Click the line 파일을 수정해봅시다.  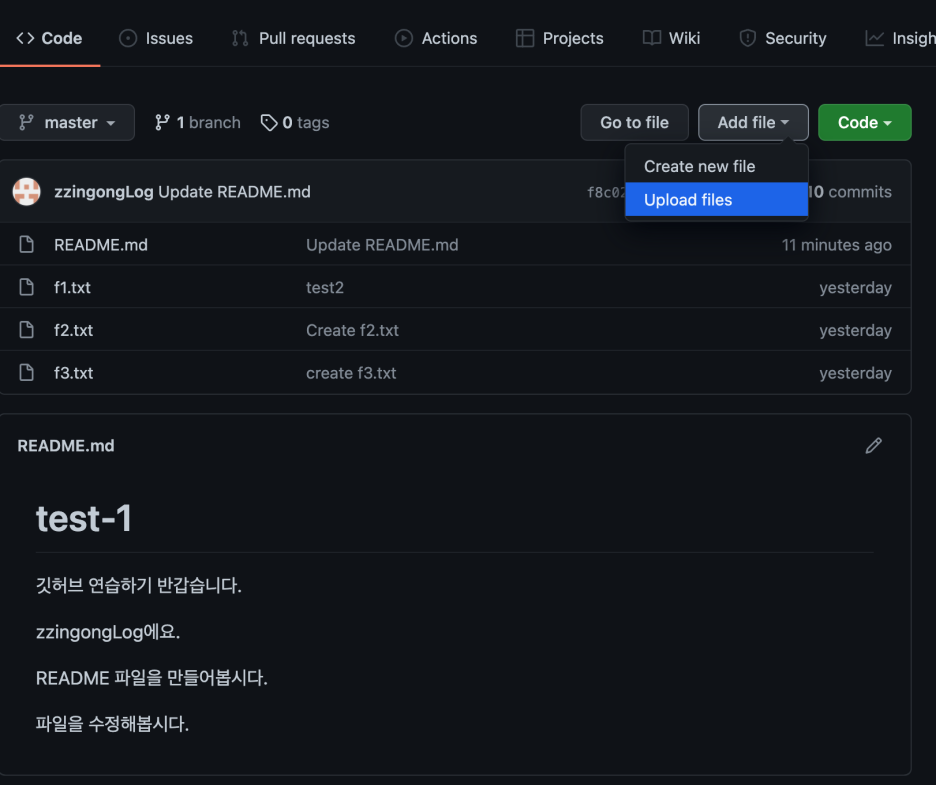[112, 724]
